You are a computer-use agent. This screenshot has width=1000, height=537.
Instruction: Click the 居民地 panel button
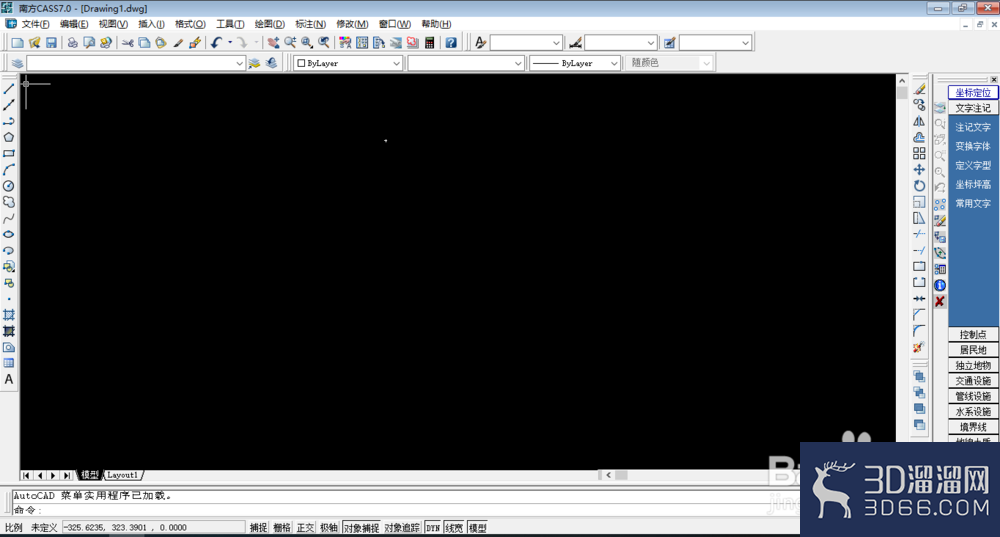point(973,350)
